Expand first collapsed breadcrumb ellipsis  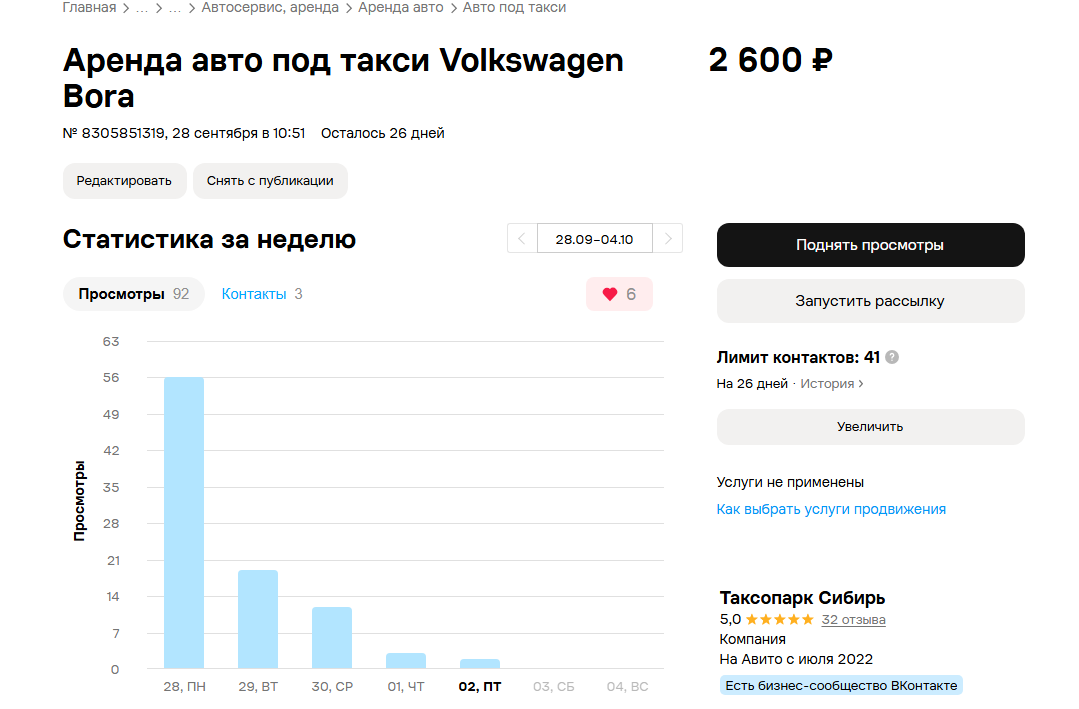[142, 8]
